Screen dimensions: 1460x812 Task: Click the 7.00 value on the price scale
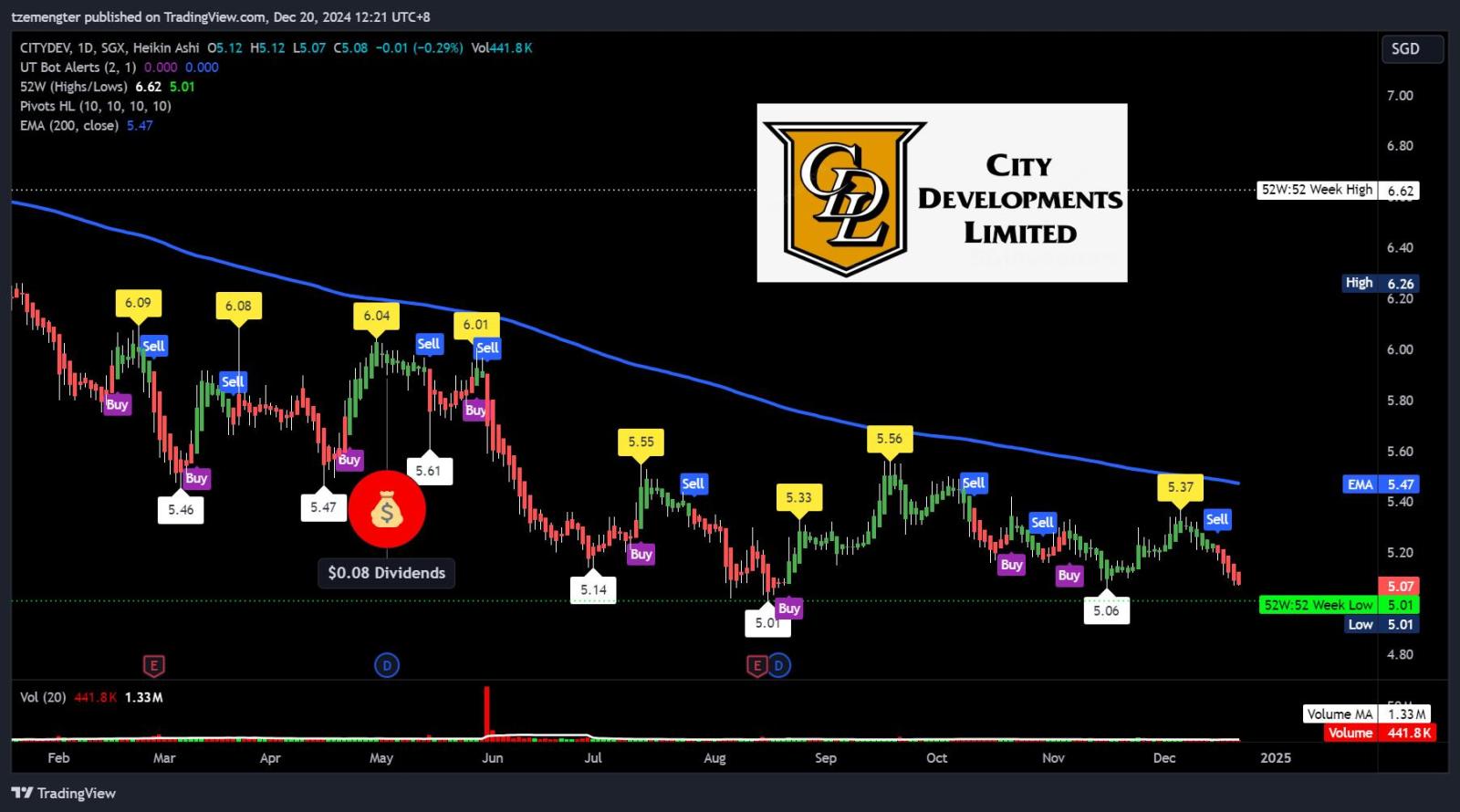pyautogui.click(x=1400, y=96)
